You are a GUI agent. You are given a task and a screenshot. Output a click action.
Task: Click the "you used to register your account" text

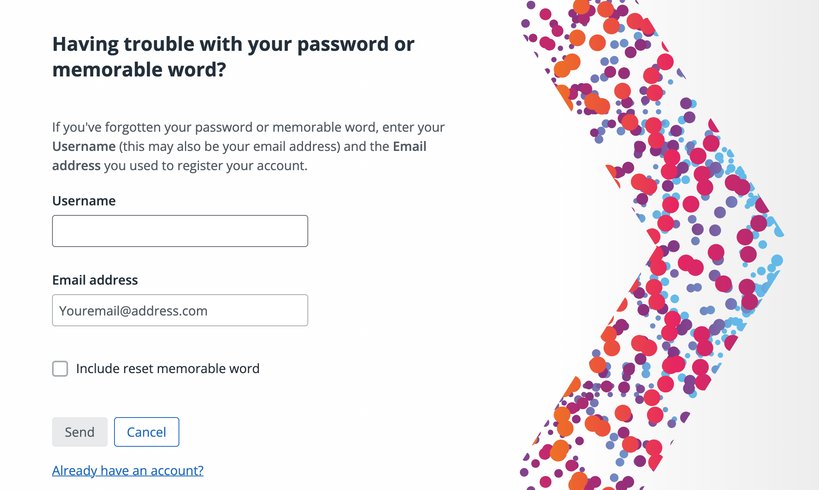click(x=205, y=165)
